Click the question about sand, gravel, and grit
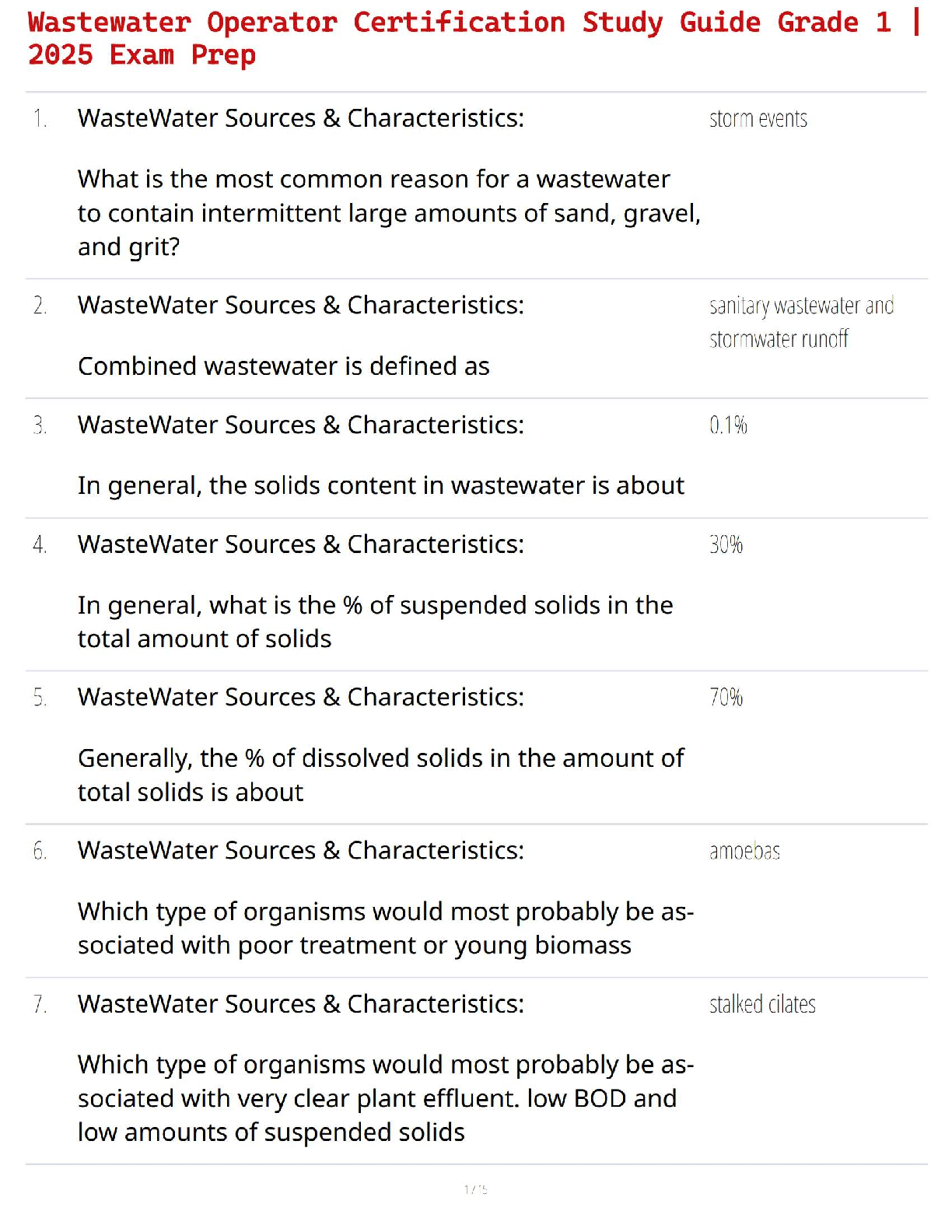Image resolution: width=952 pixels, height=1232 pixels. point(388,212)
